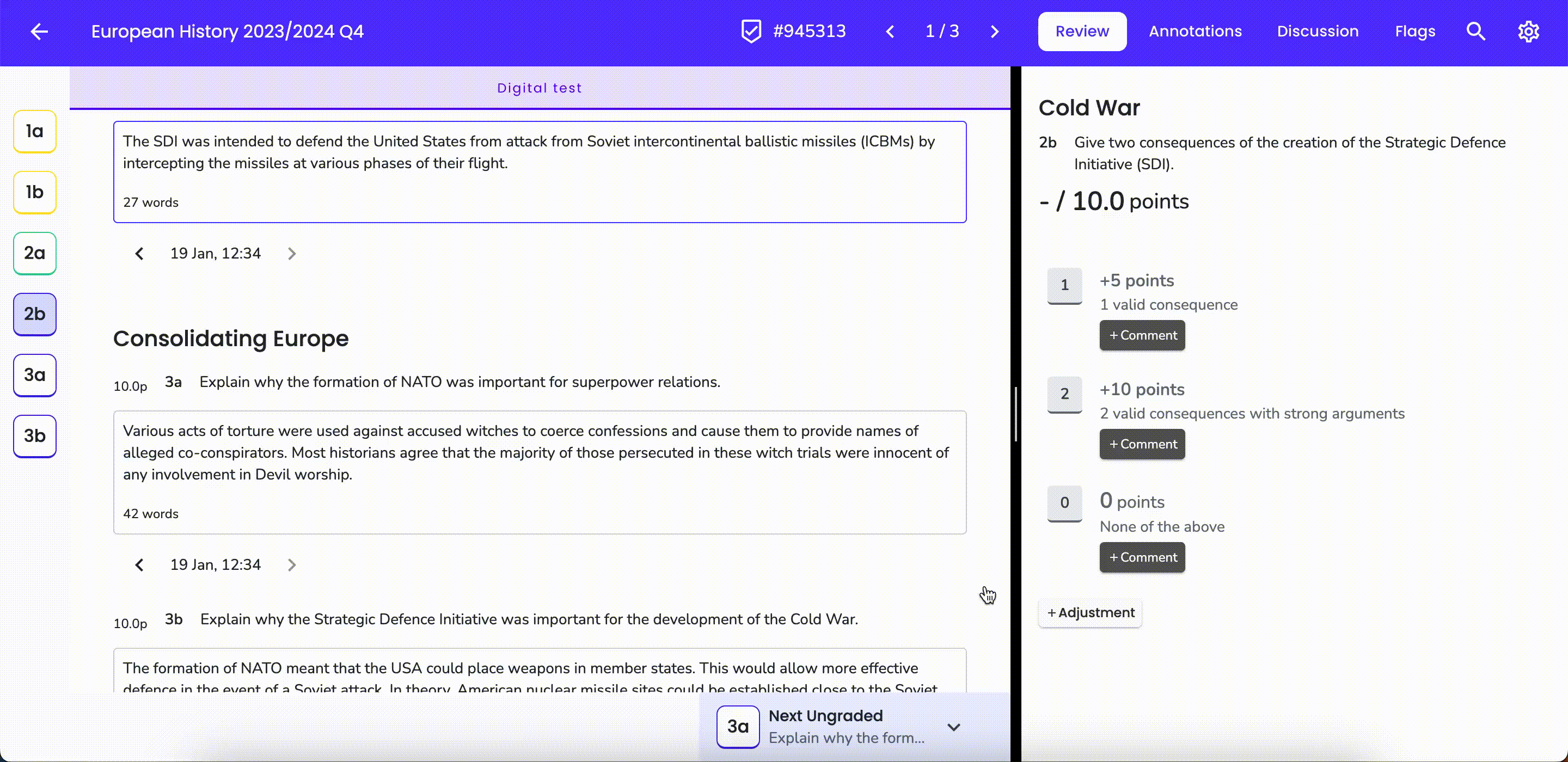Click the 27 words count label
Image resolution: width=1568 pixels, height=762 pixels.
click(x=150, y=202)
